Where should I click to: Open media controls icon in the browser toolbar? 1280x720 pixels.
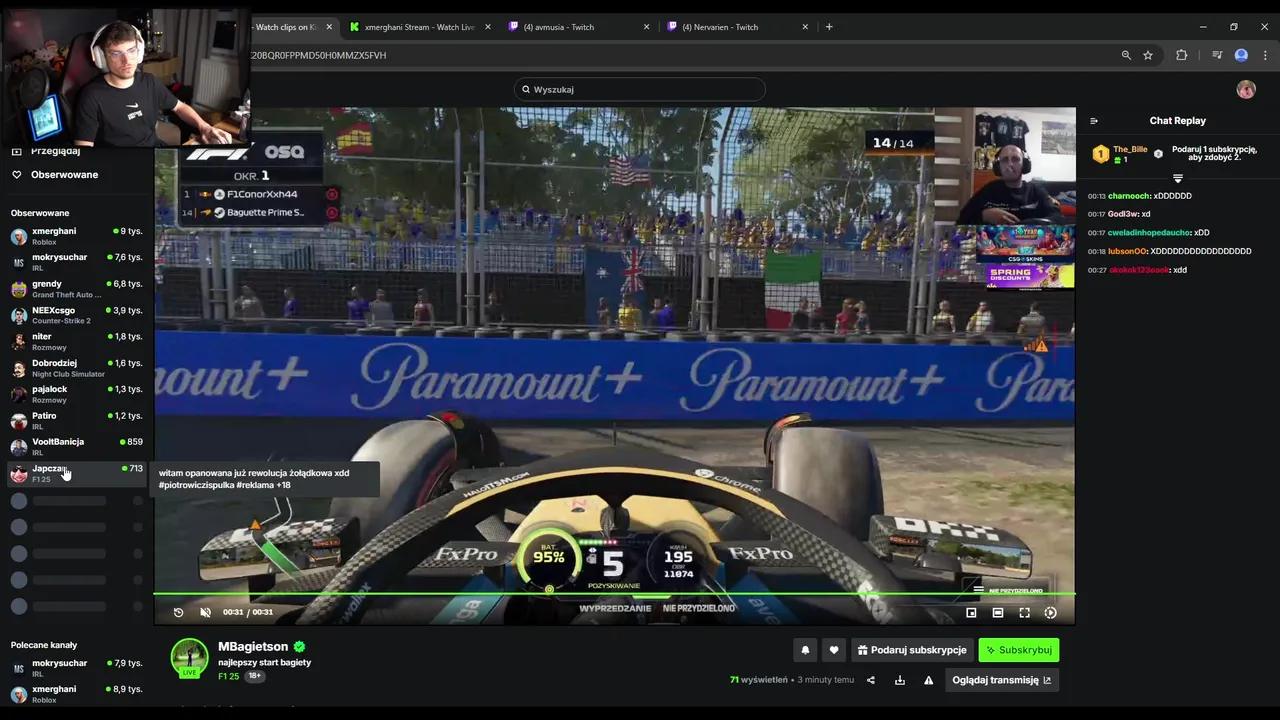click(1216, 56)
